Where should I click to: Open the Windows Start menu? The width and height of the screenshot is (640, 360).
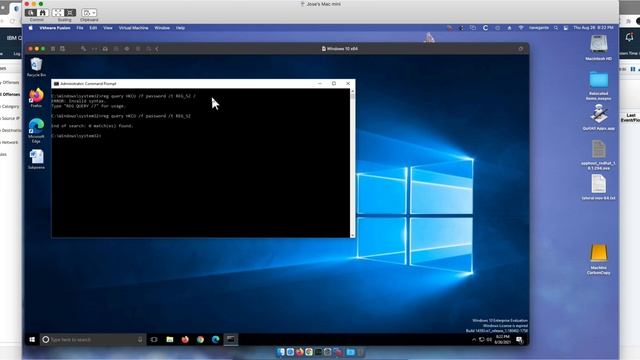click(32, 340)
